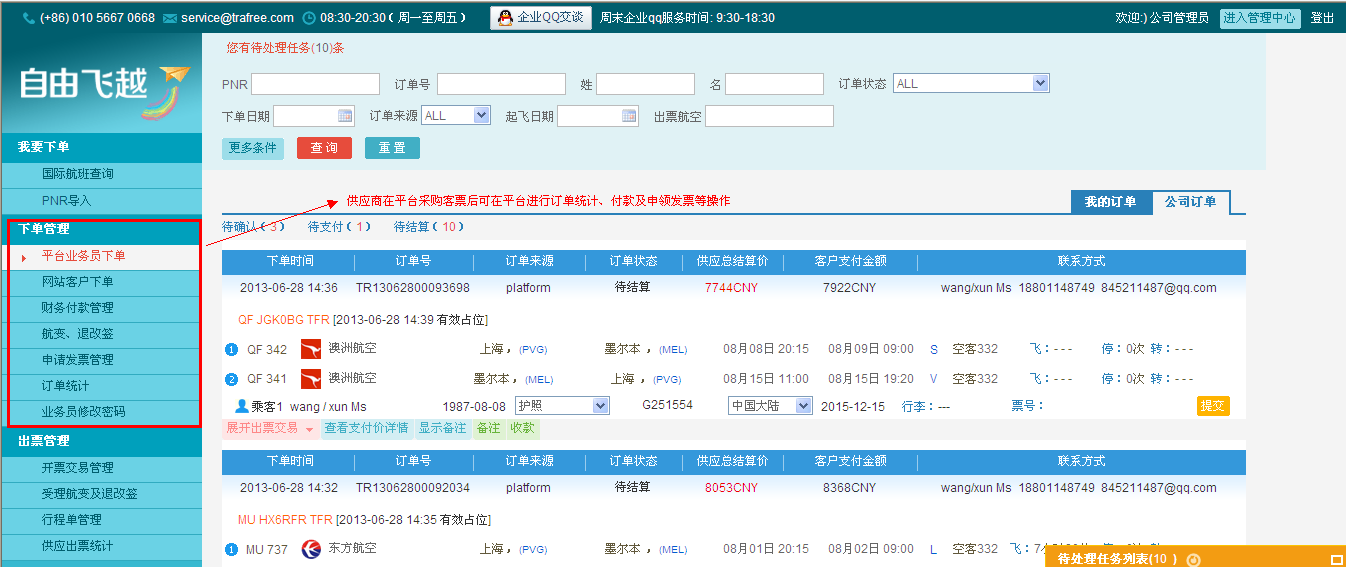Click the red 查询 button

pyautogui.click(x=324, y=148)
